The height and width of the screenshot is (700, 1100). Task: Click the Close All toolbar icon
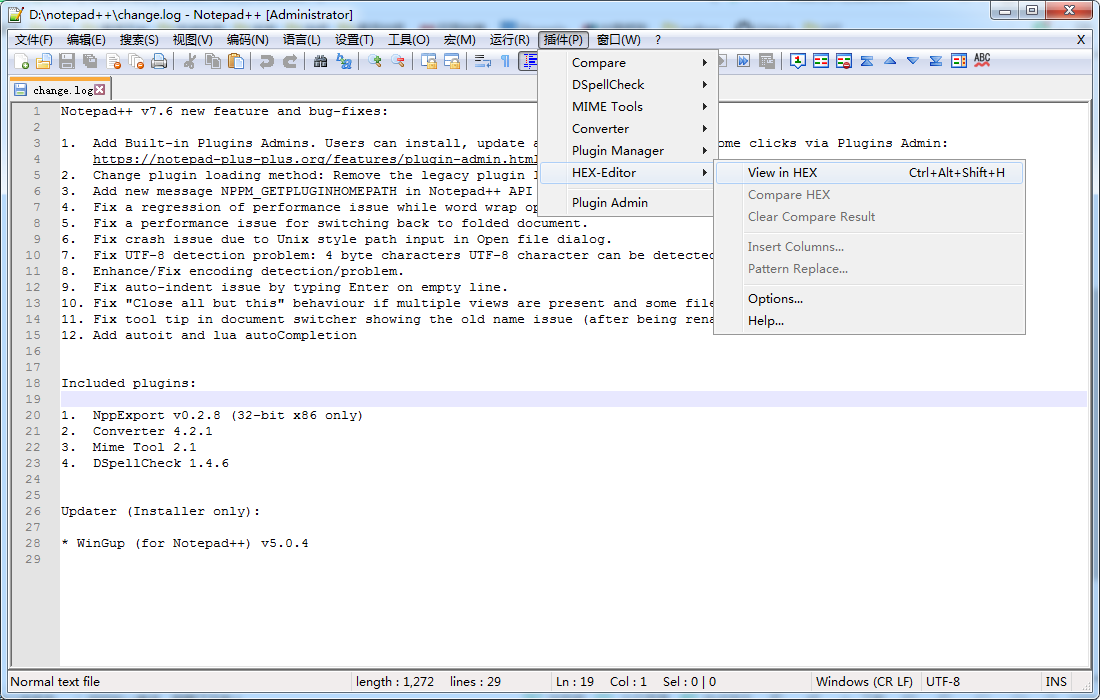pyautogui.click(x=137, y=62)
